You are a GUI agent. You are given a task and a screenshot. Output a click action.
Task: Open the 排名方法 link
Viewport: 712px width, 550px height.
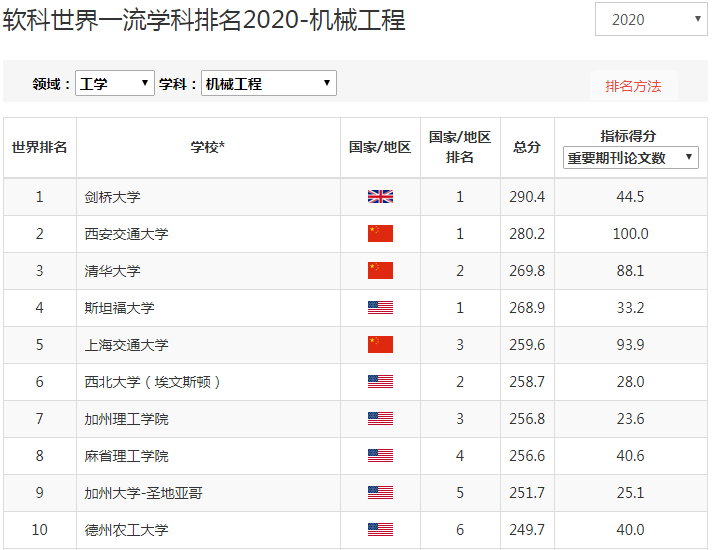[633, 86]
